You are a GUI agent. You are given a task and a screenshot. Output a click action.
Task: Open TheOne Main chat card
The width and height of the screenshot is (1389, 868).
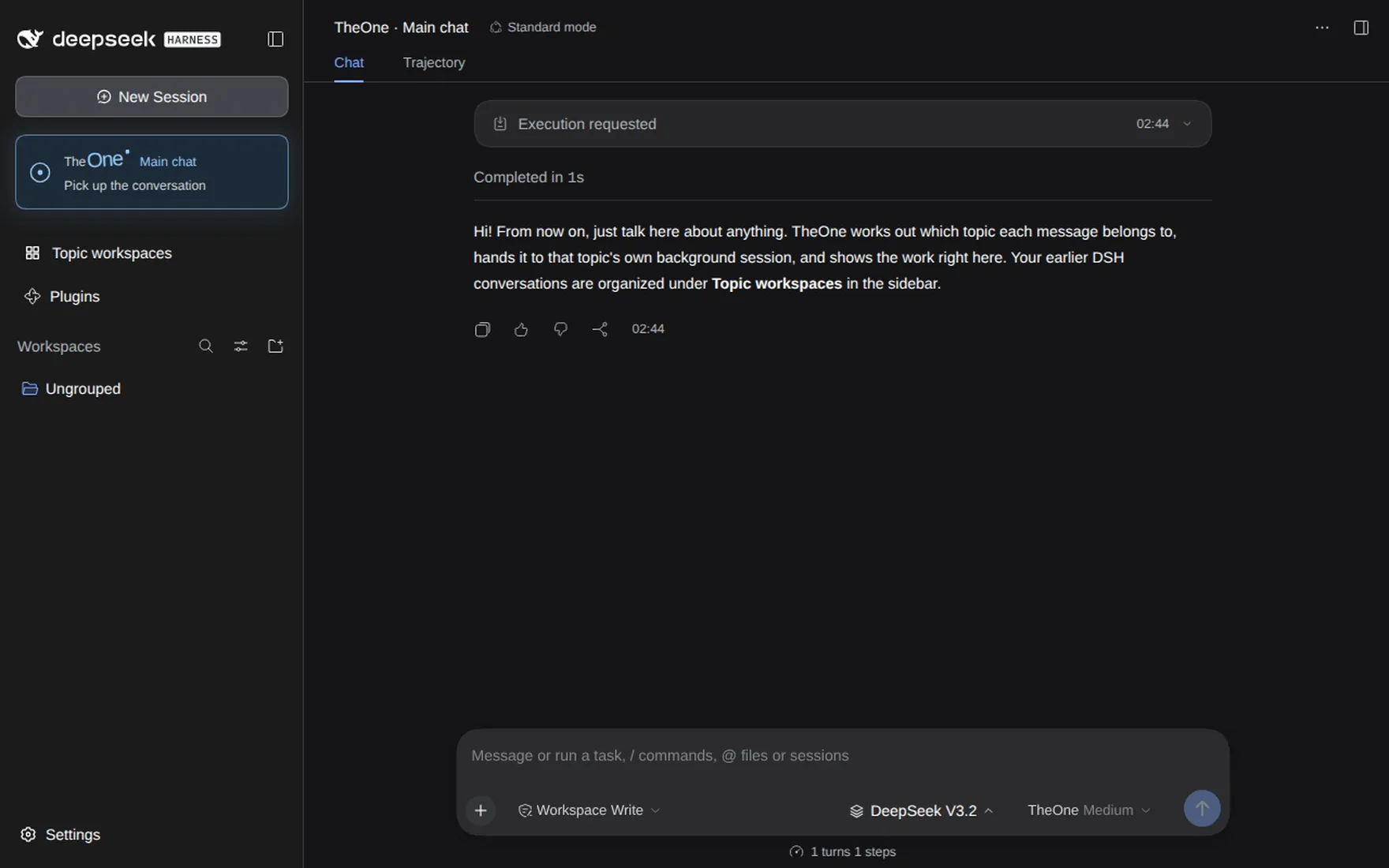click(x=152, y=172)
